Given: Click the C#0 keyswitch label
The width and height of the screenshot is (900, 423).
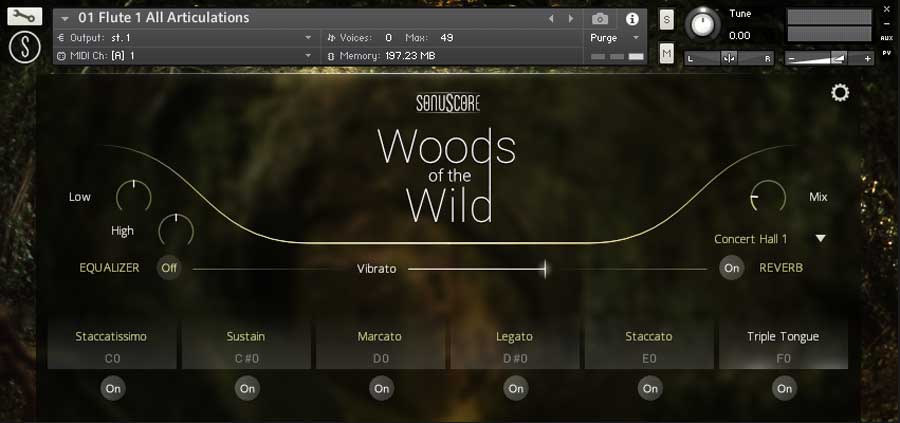Looking at the screenshot, I should [247, 359].
